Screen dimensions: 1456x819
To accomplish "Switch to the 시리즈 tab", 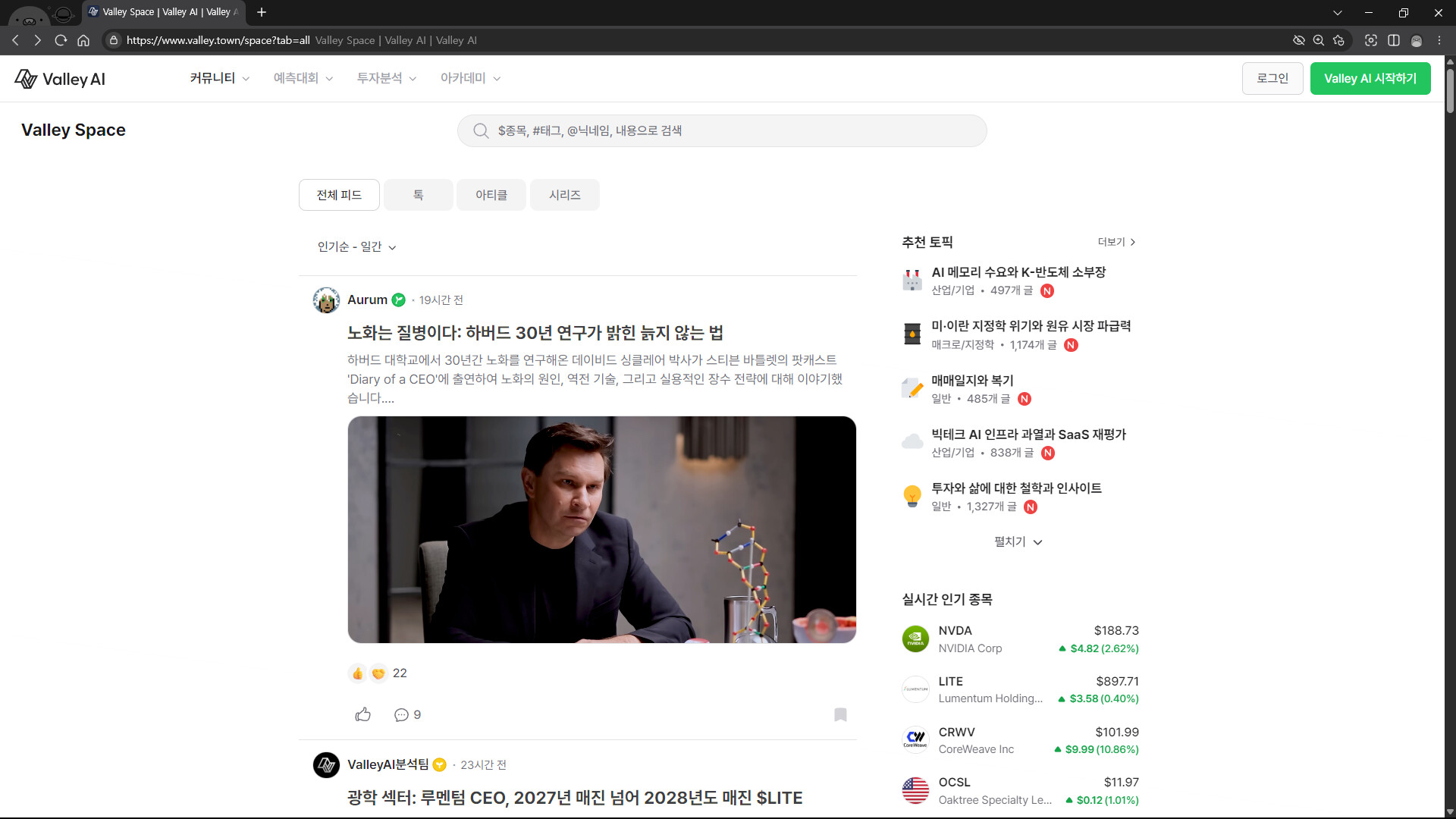I will click(564, 195).
